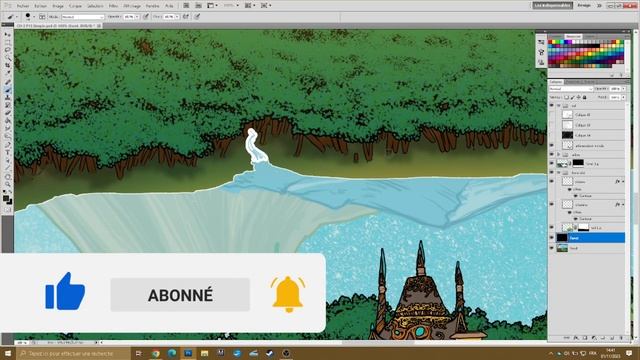Select the Zoom tool in toolbox

[x=8, y=184]
